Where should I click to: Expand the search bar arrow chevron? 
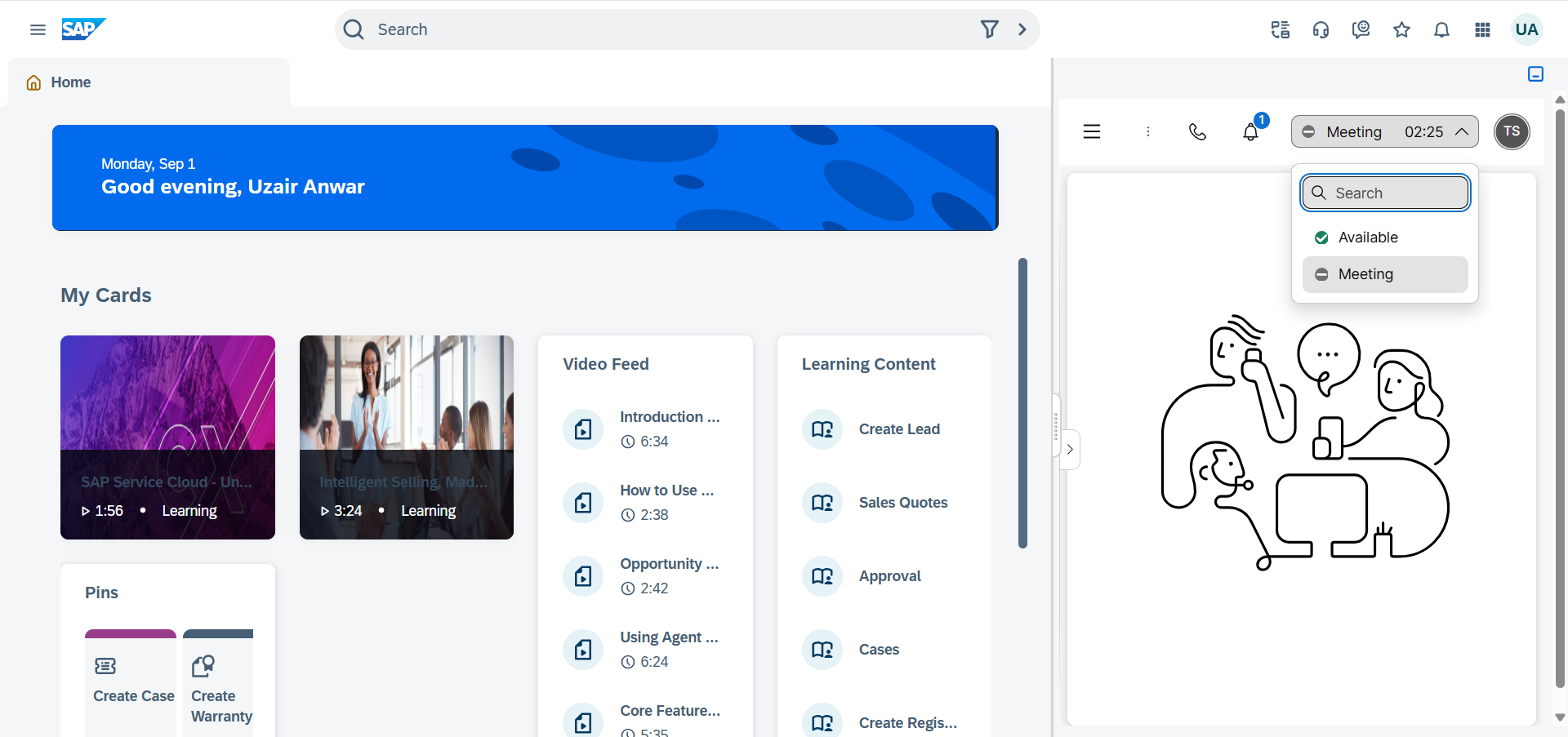(1022, 29)
